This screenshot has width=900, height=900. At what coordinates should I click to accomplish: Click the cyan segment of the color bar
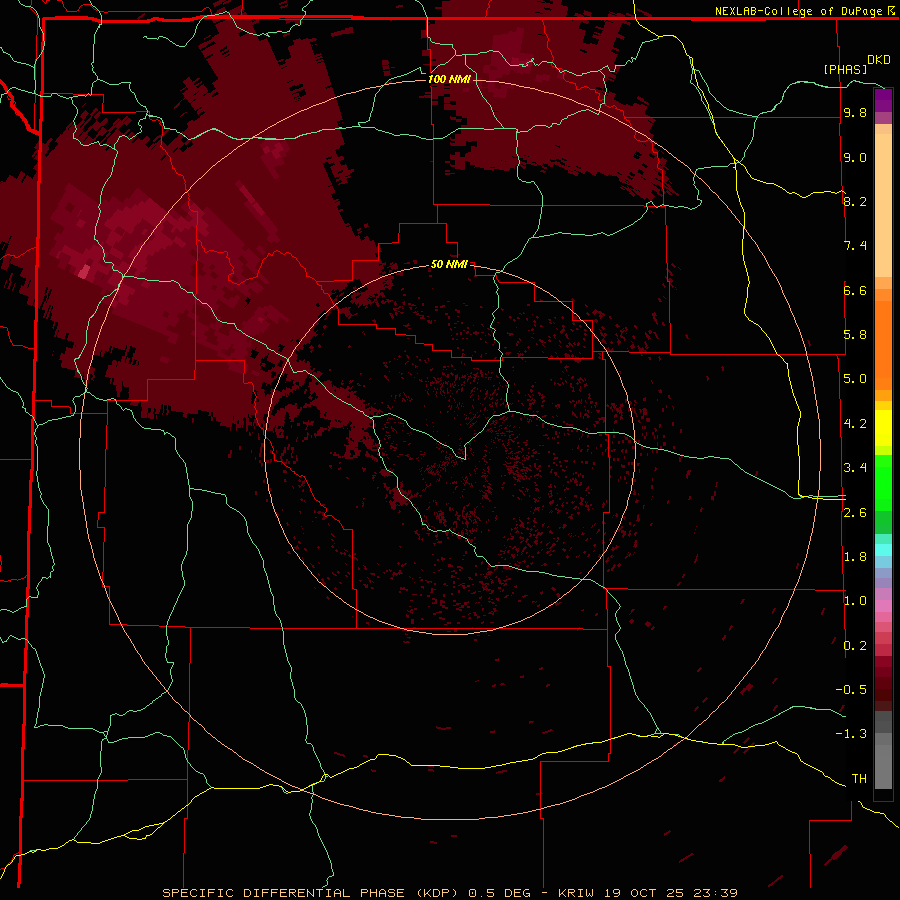[883, 550]
